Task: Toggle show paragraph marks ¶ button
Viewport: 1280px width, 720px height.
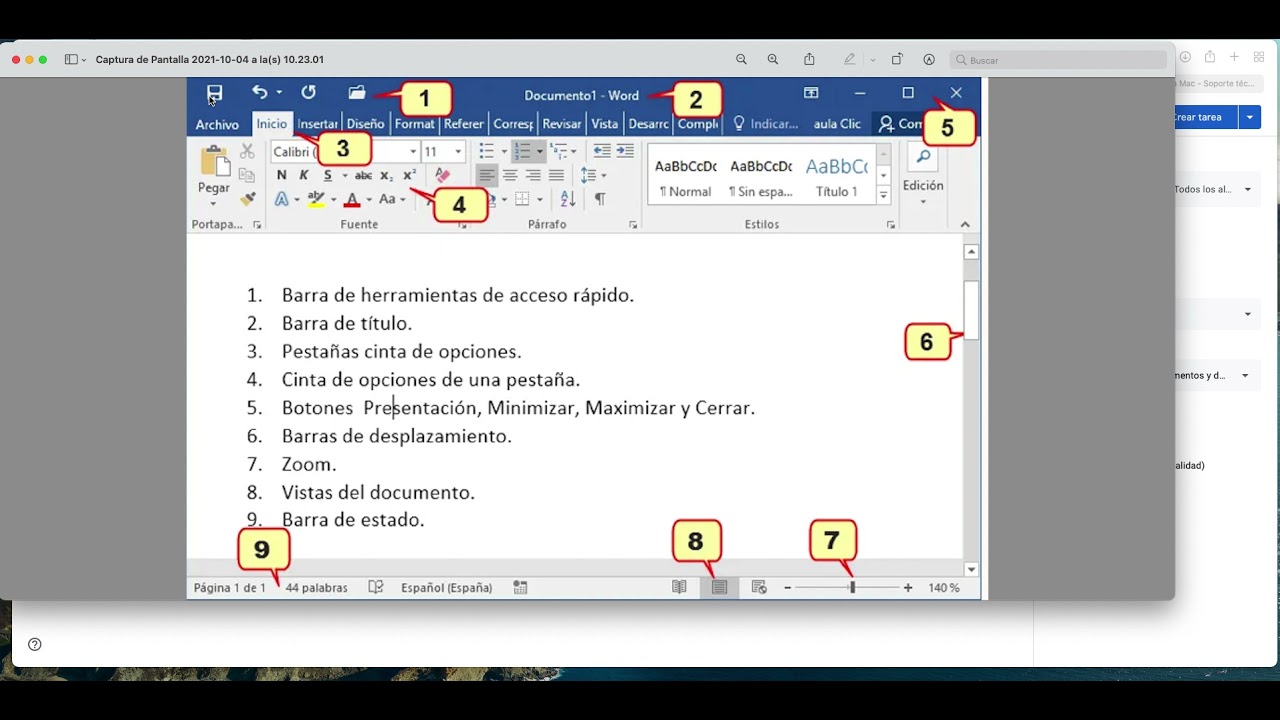Action: (x=599, y=199)
